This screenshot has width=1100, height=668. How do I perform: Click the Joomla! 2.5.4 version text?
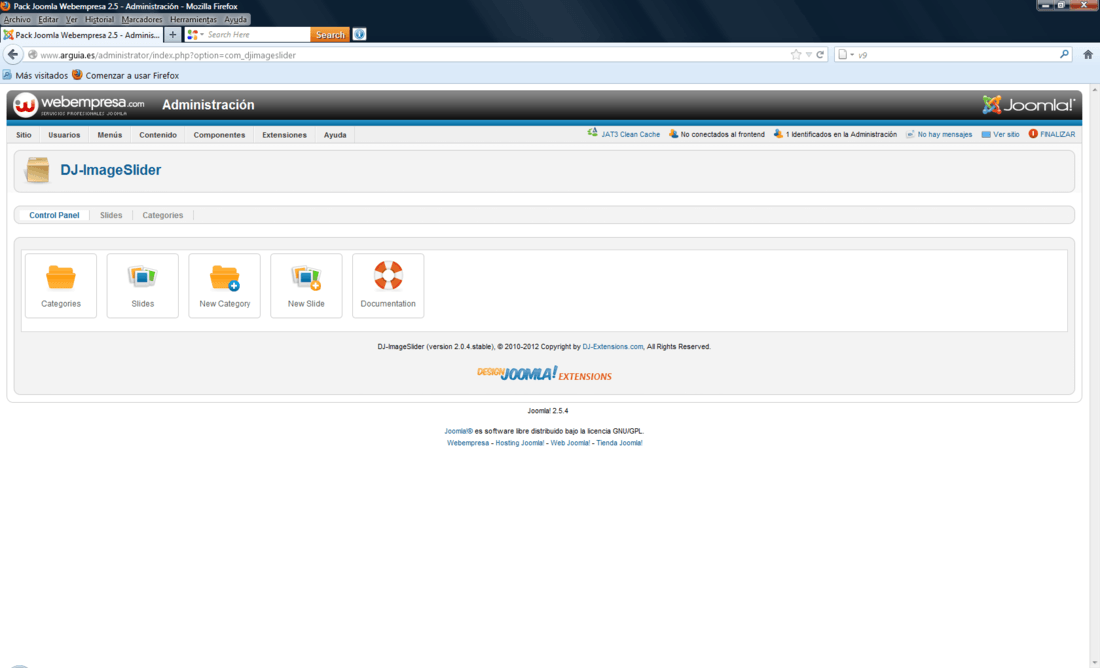548,411
